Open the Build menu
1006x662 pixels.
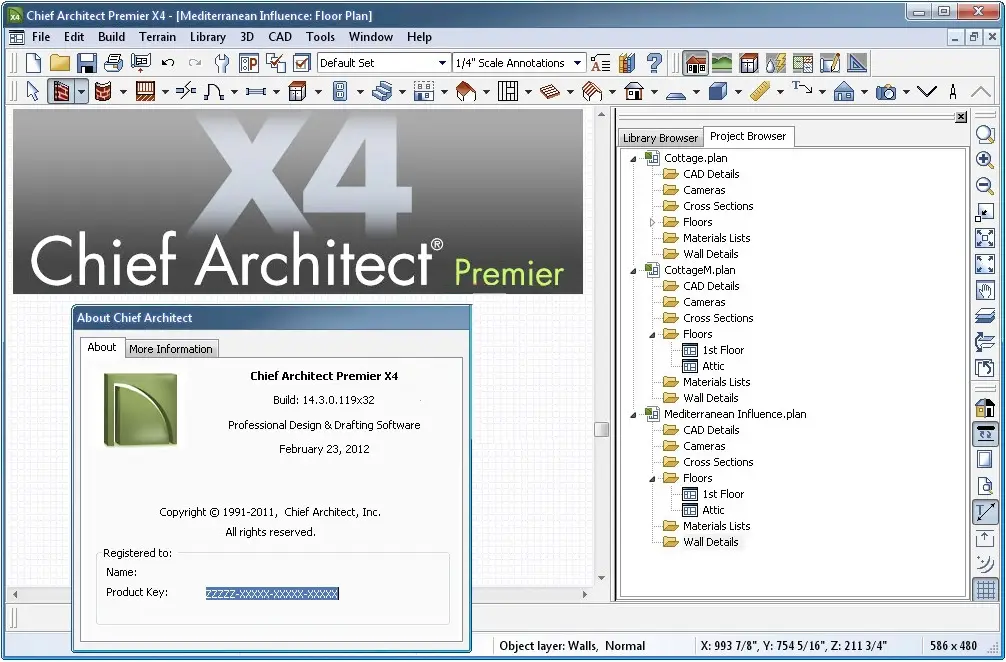(111, 37)
